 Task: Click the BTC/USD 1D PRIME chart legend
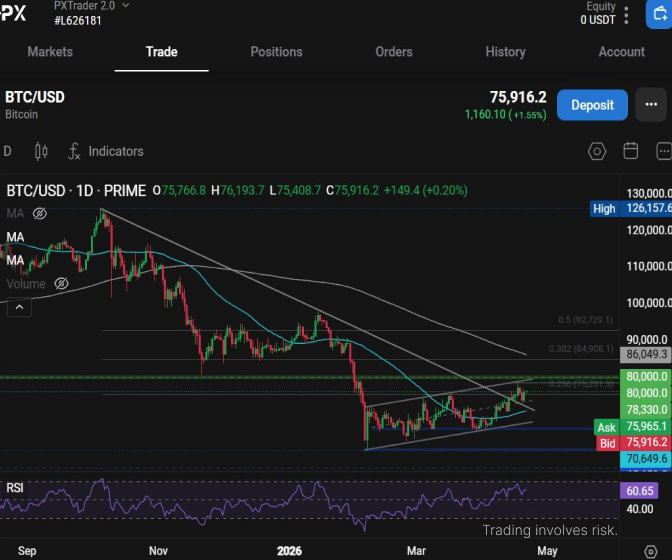pos(76,190)
